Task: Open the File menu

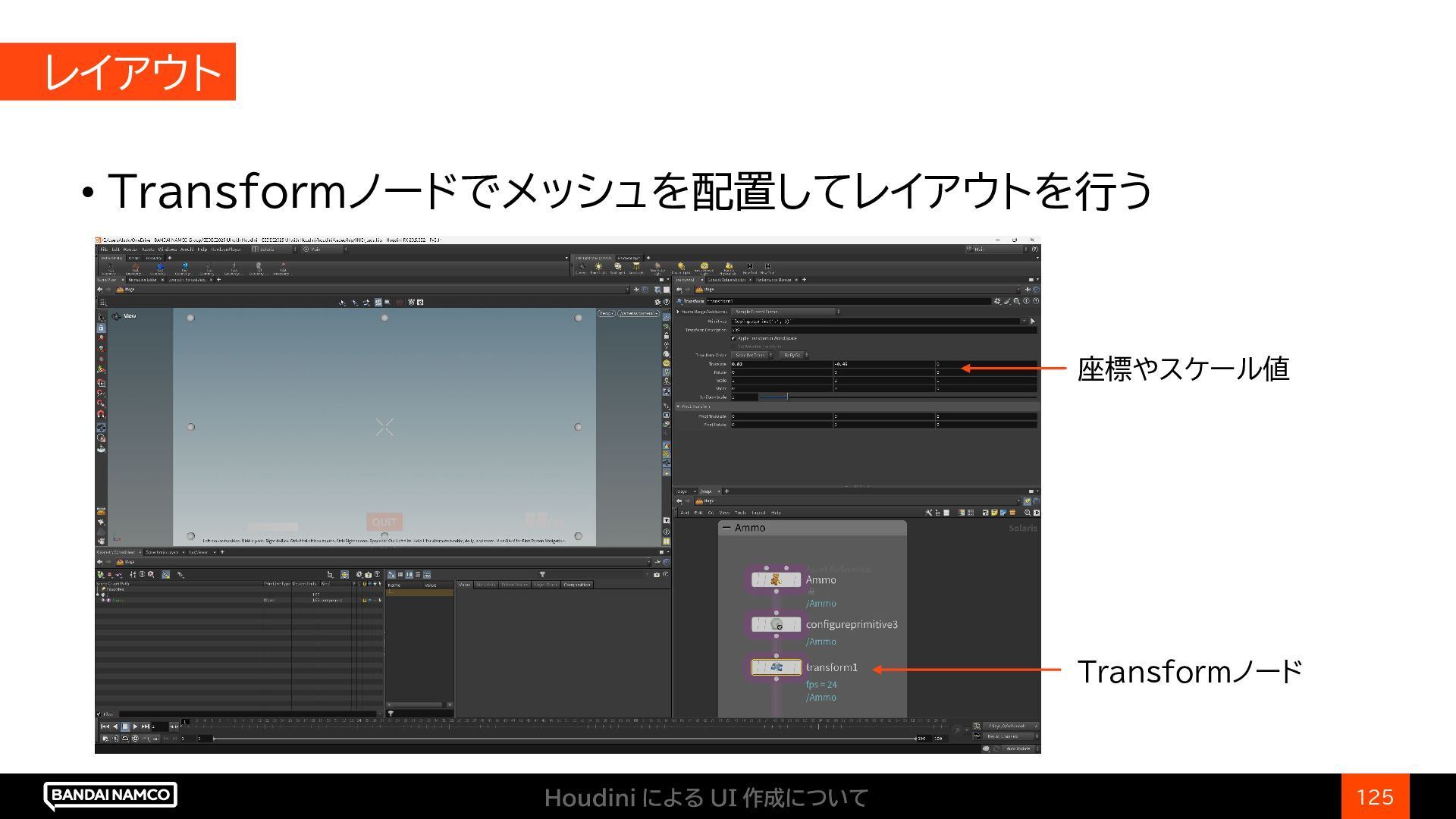Action: (105, 249)
